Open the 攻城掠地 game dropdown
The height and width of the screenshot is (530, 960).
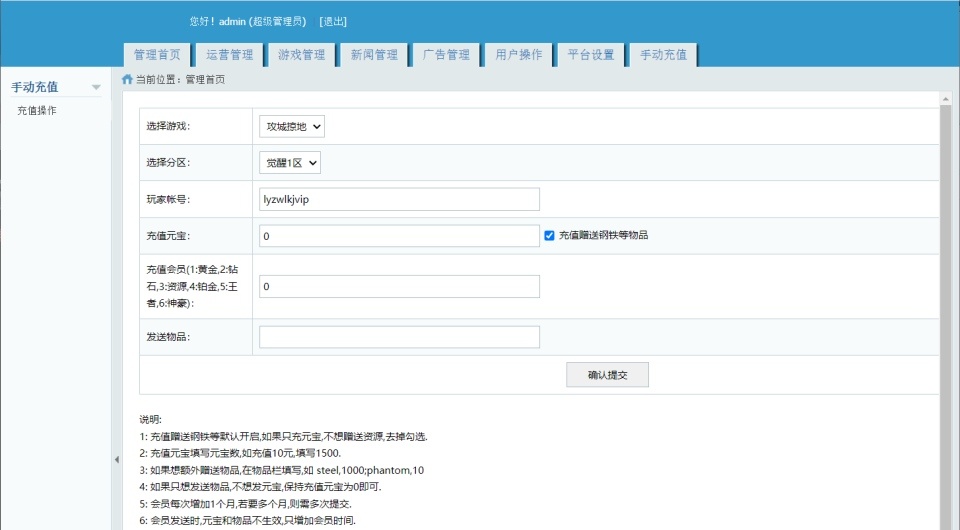[291, 127]
